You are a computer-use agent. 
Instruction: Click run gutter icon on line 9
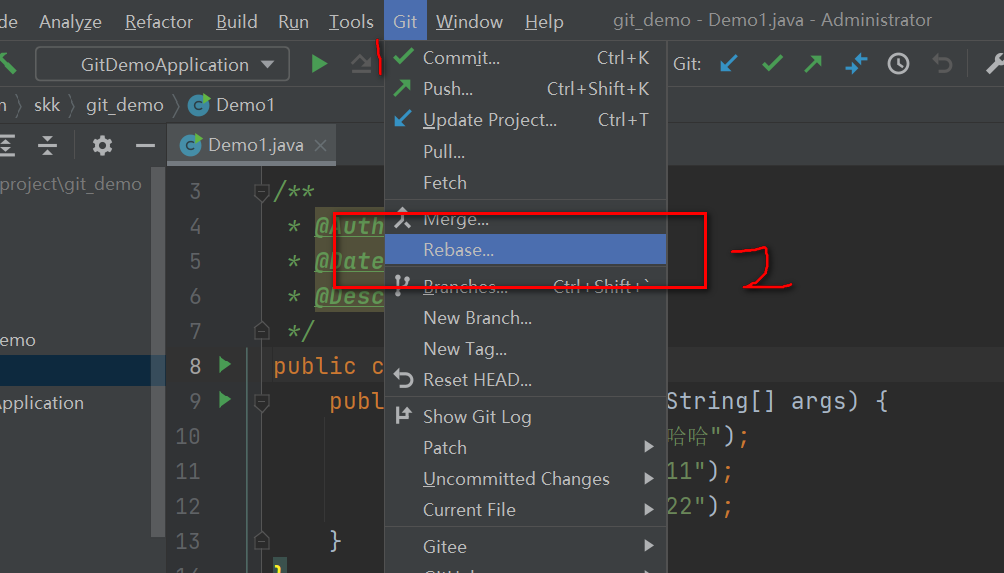click(x=225, y=400)
